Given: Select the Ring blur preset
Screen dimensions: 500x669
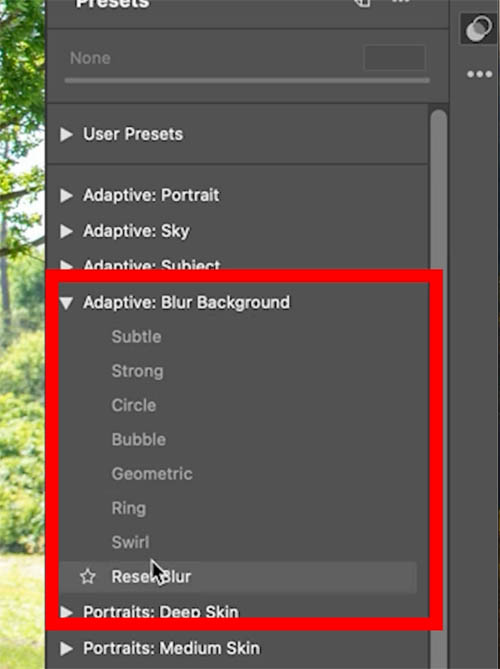Looking at the screenshot, I should point(129,509).
